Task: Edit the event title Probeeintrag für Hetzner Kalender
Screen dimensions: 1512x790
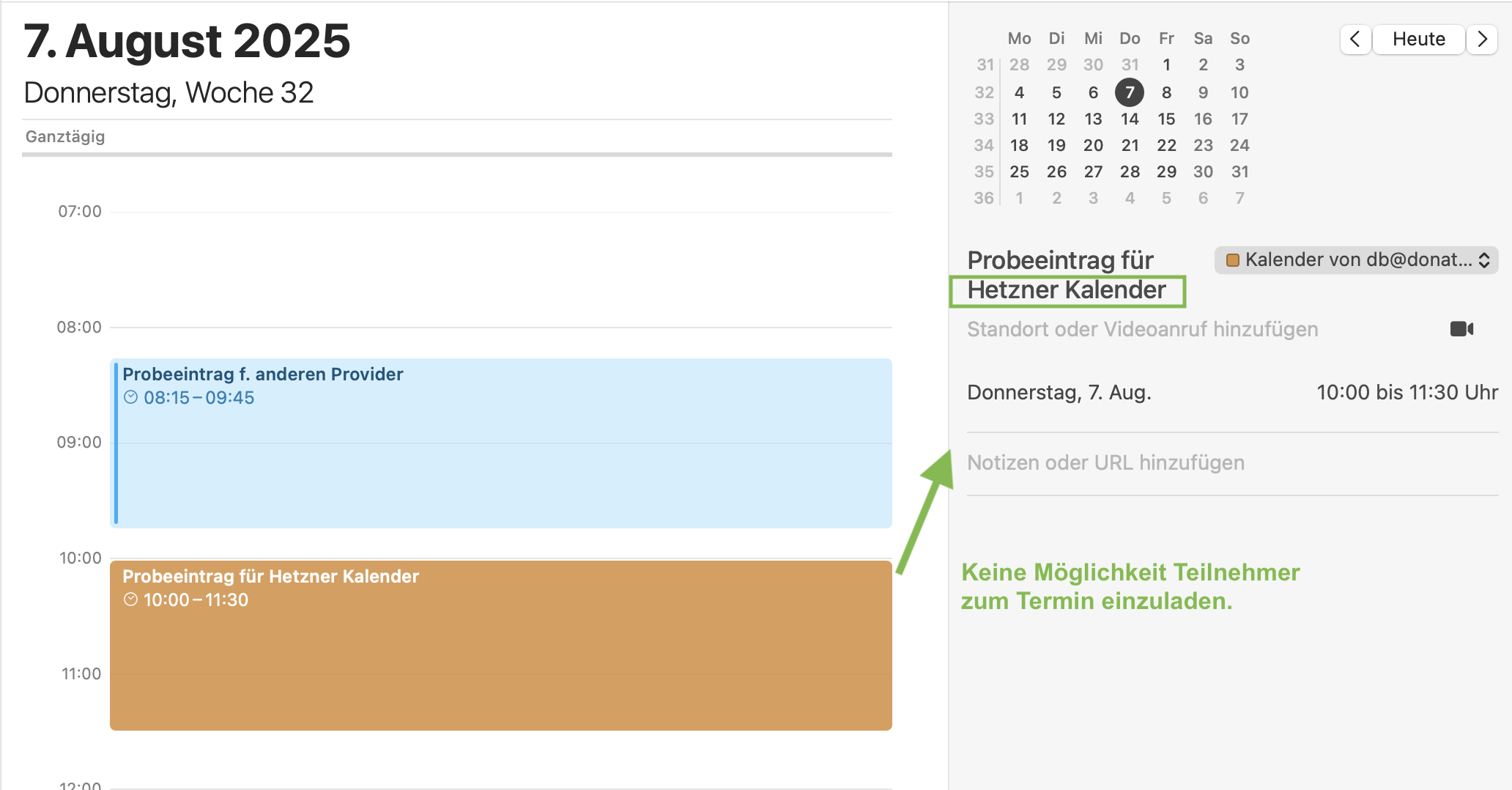Action: [x=1067, y=275]
